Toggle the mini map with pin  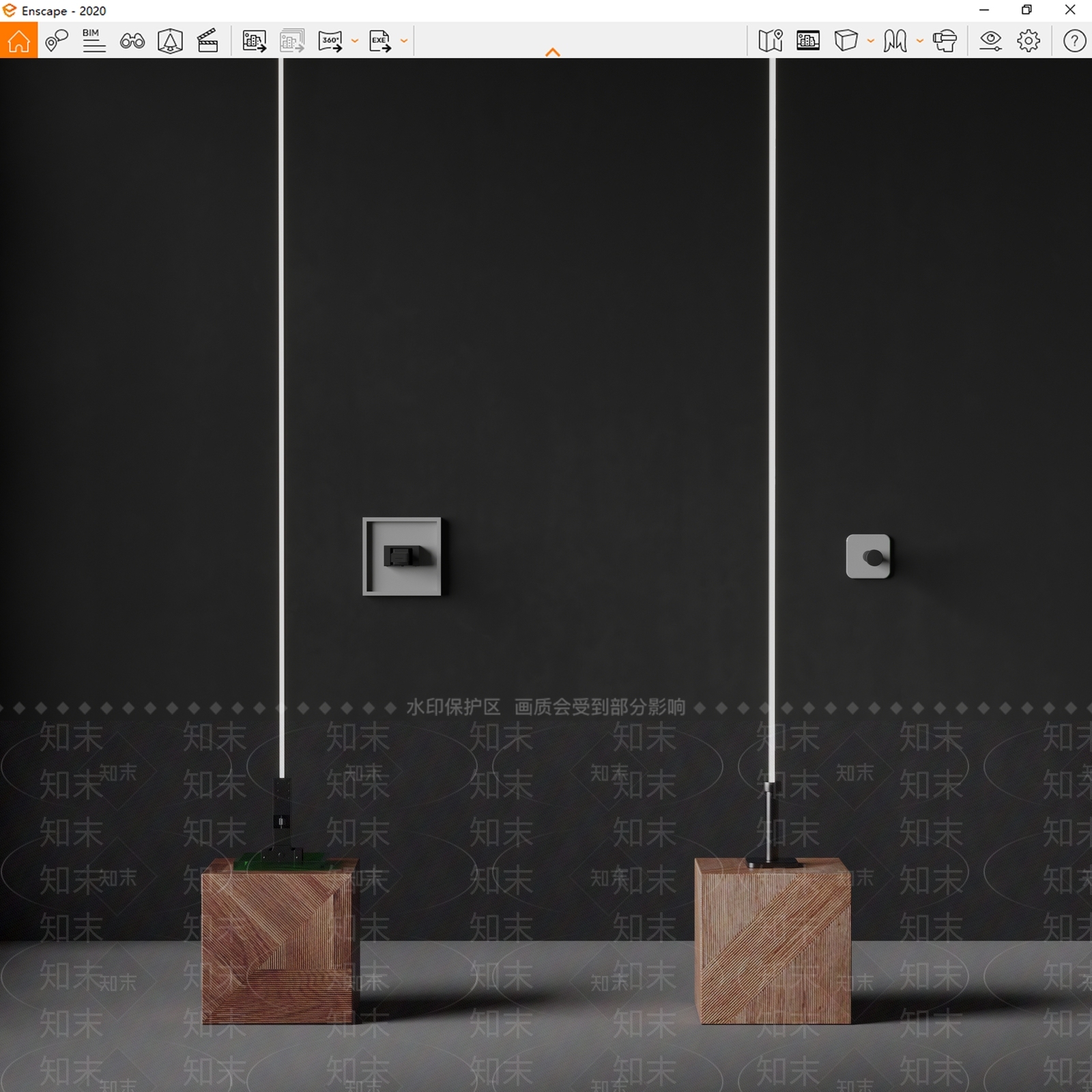pos(771,41)
